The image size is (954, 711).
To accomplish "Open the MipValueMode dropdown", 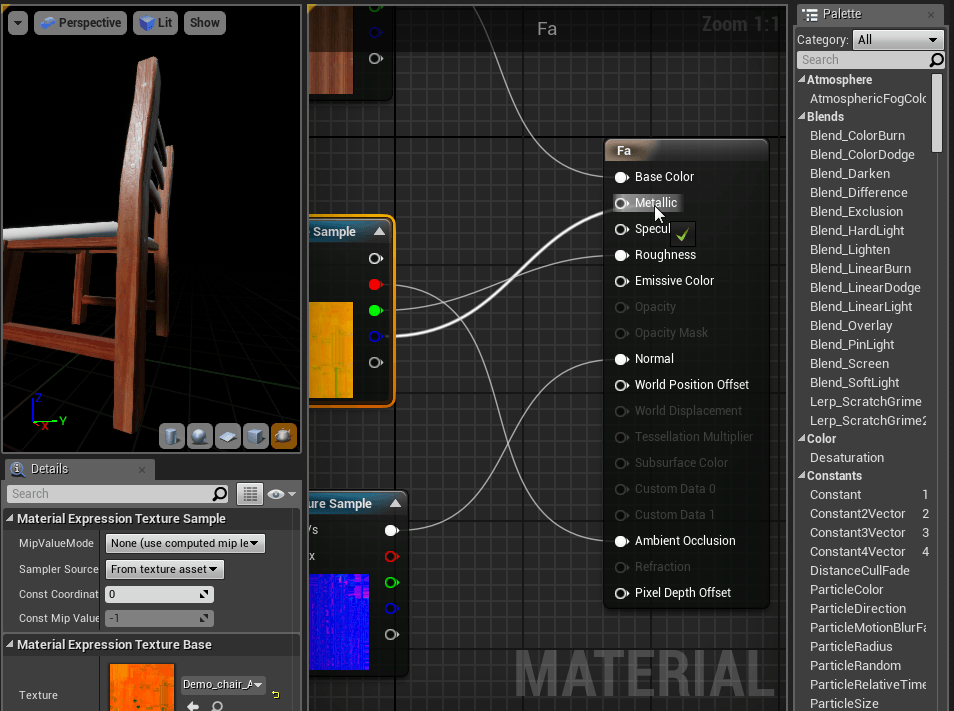I will point(185,544).
